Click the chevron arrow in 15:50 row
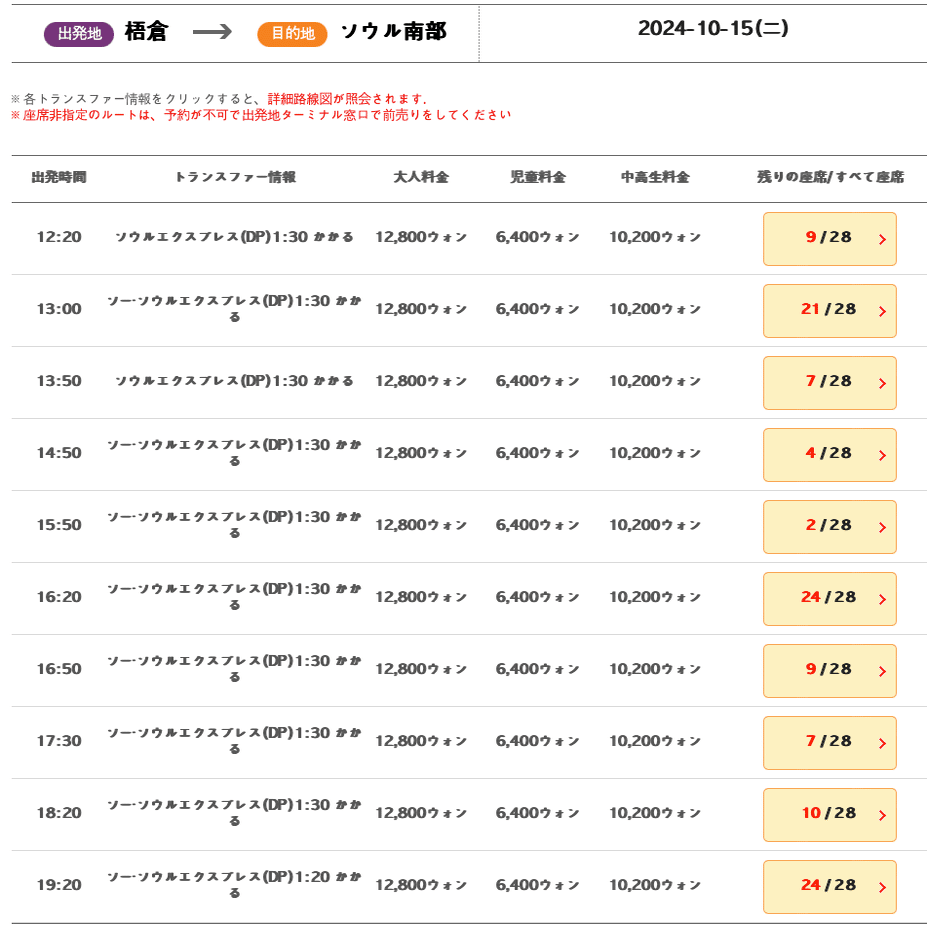 (x=882, y=527)
